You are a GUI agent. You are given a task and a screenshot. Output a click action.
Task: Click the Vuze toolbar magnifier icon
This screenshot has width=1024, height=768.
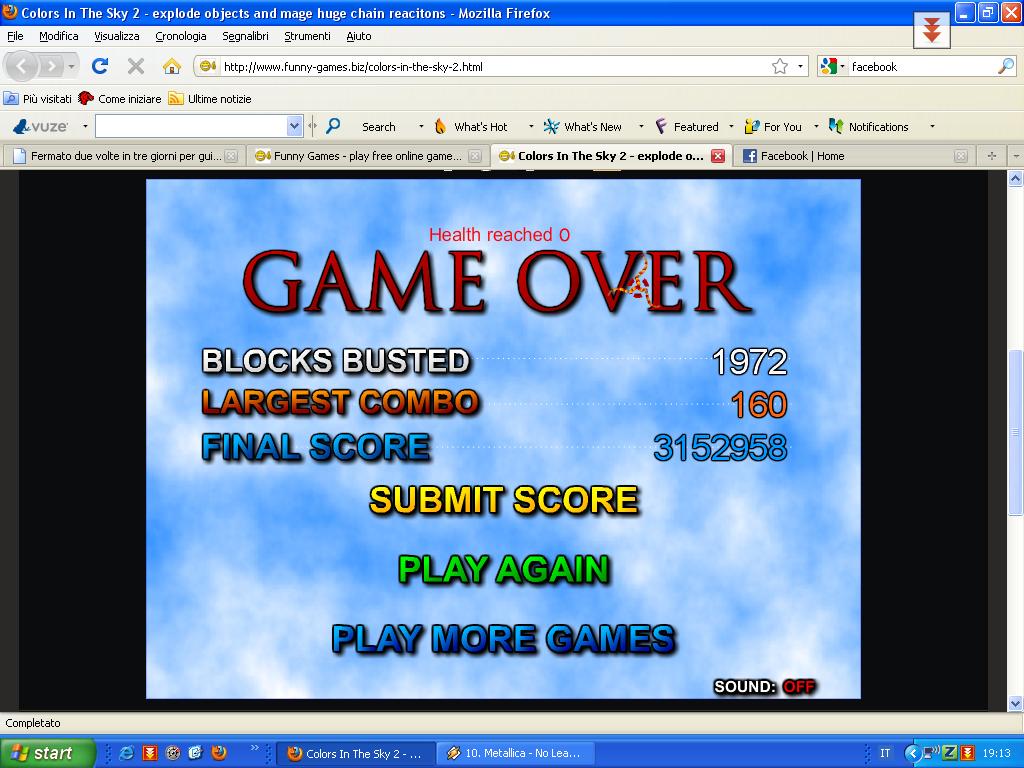point(333,126)
